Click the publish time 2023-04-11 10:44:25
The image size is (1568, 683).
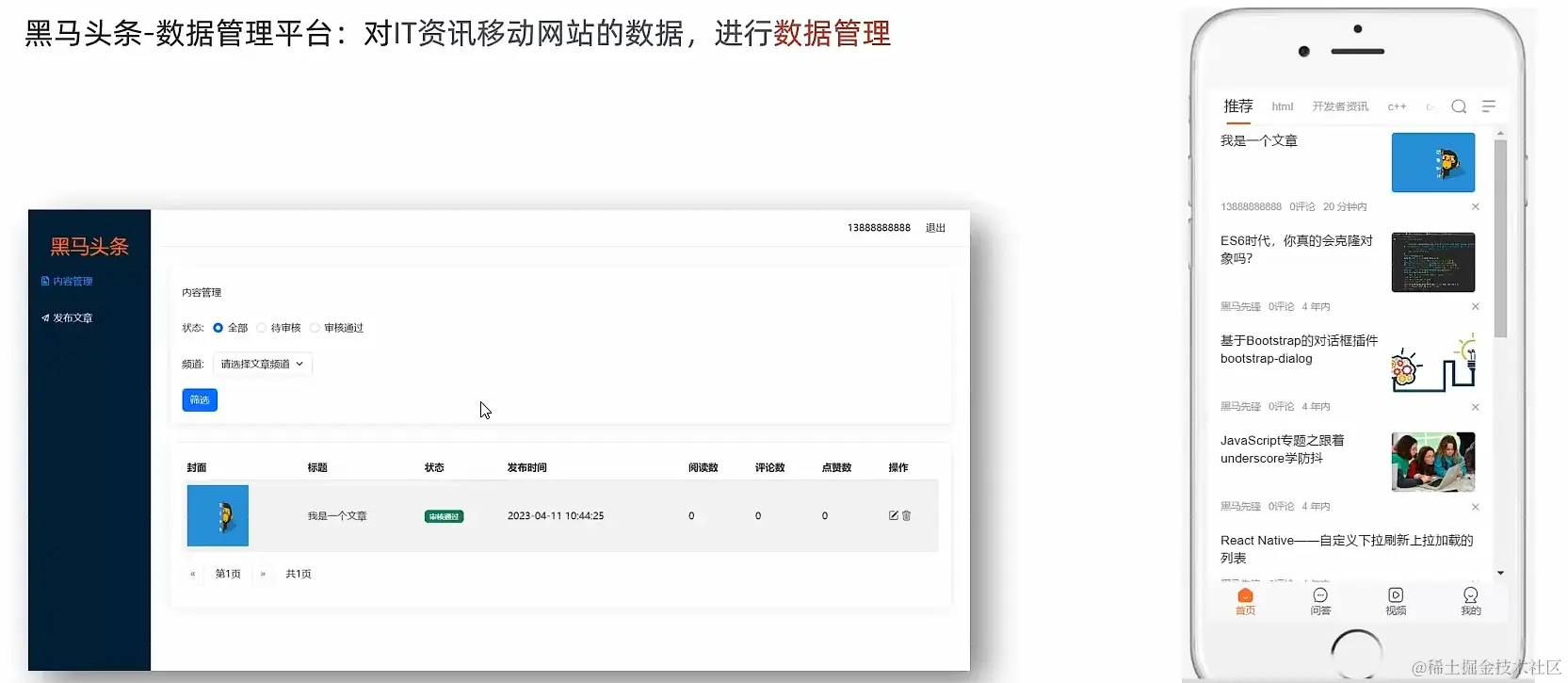556,516
